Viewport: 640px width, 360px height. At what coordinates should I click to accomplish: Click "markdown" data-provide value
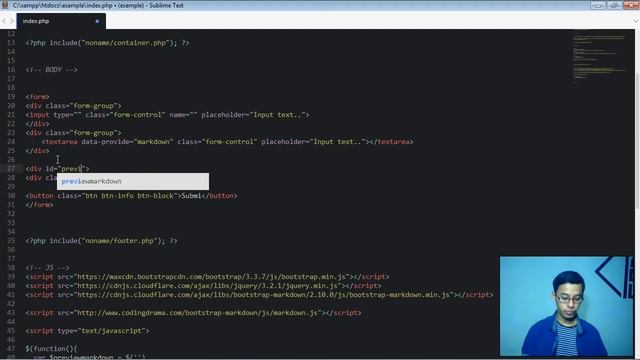(153, 142)
